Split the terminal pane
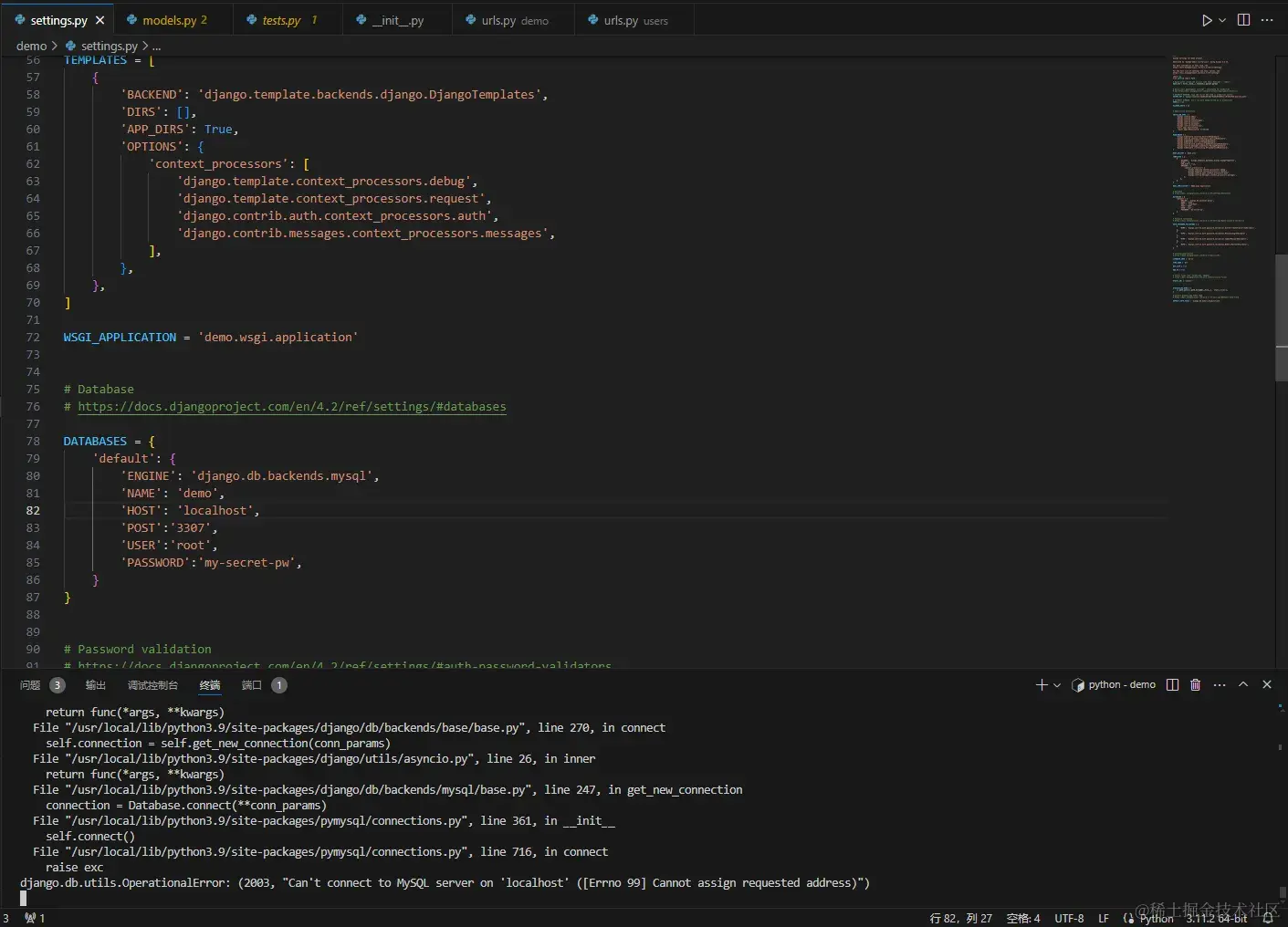 point(1172,684)
